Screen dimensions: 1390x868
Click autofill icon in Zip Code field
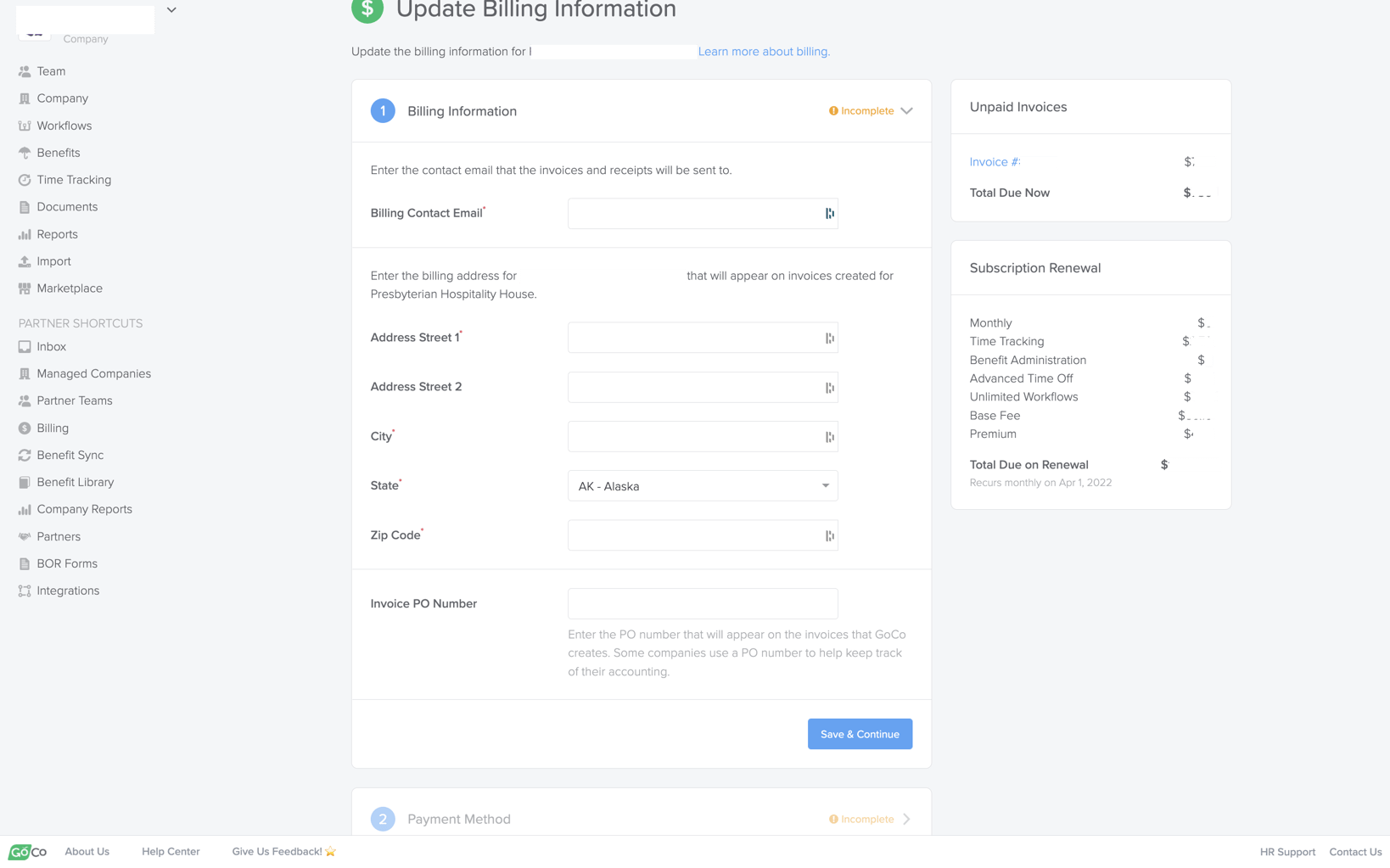pyautogui.click(x=829, y=536)
